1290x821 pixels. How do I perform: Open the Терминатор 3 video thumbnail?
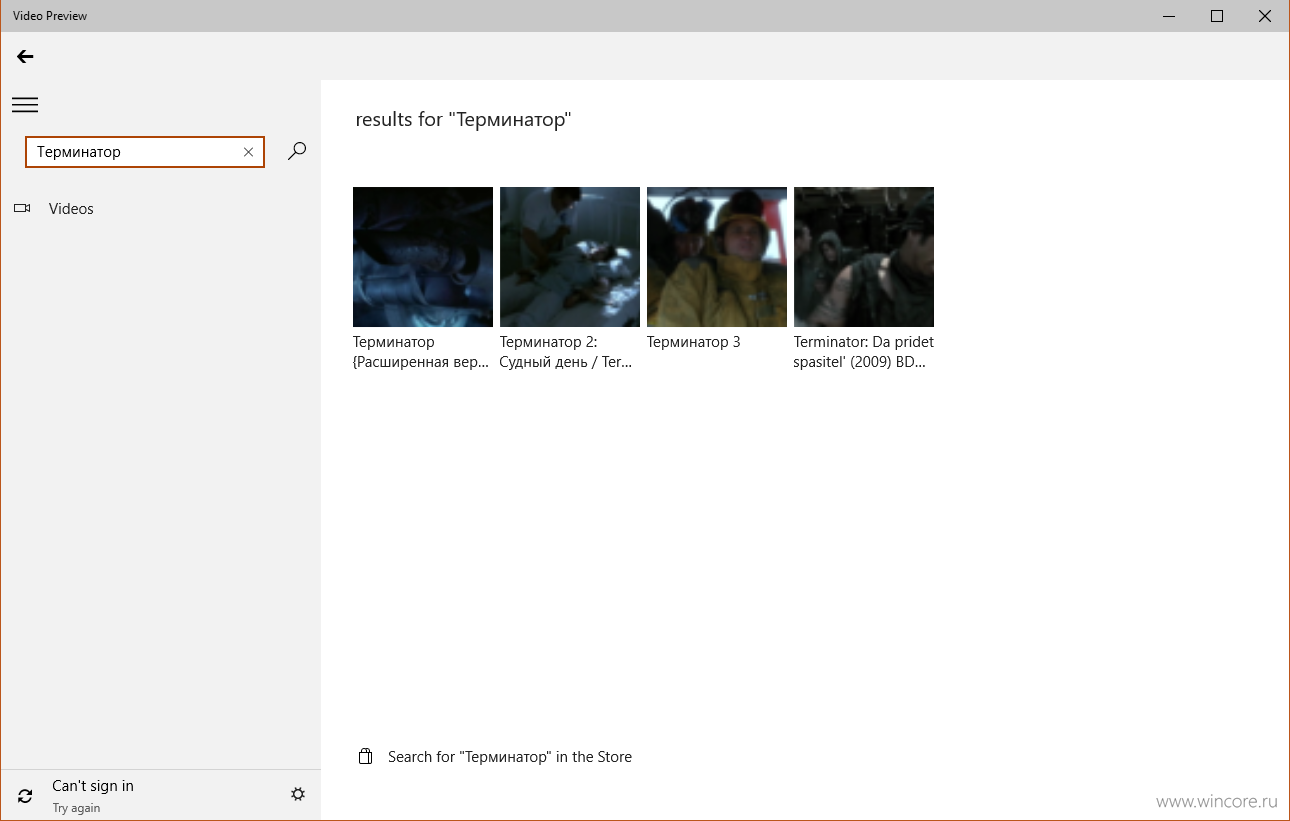(717, 257)
